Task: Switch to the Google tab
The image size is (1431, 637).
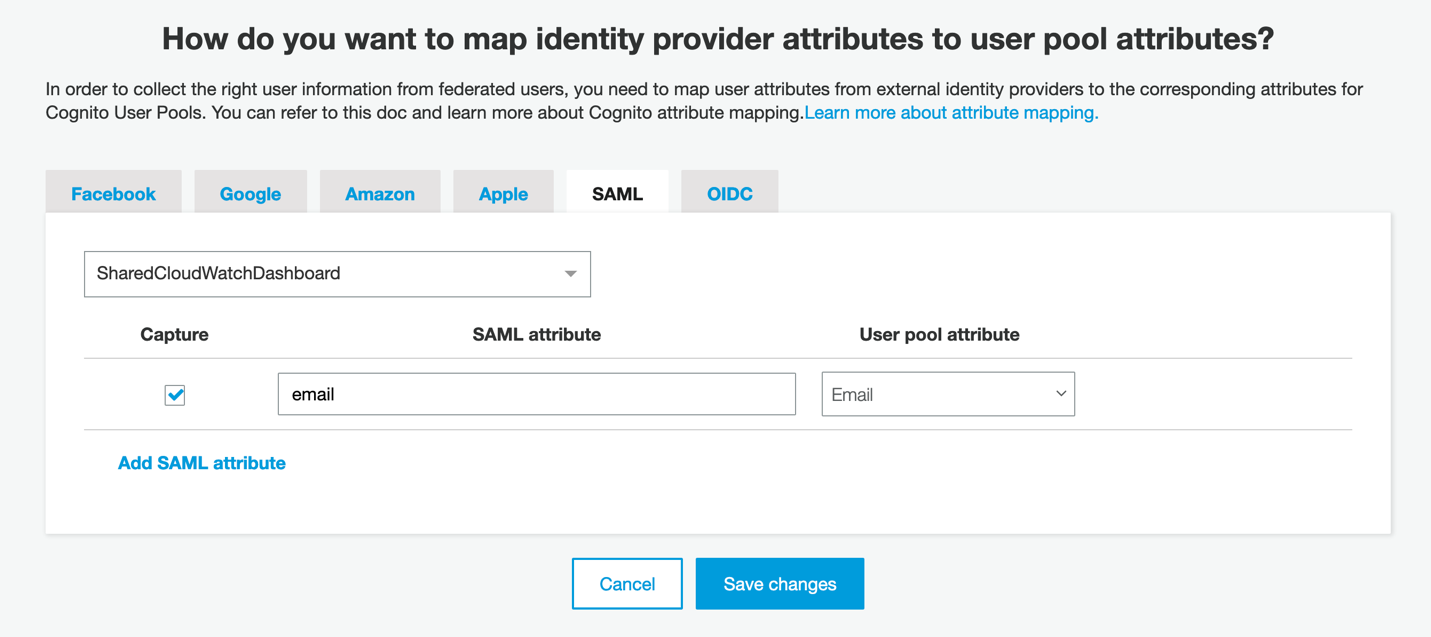Action: coord(250,192)
